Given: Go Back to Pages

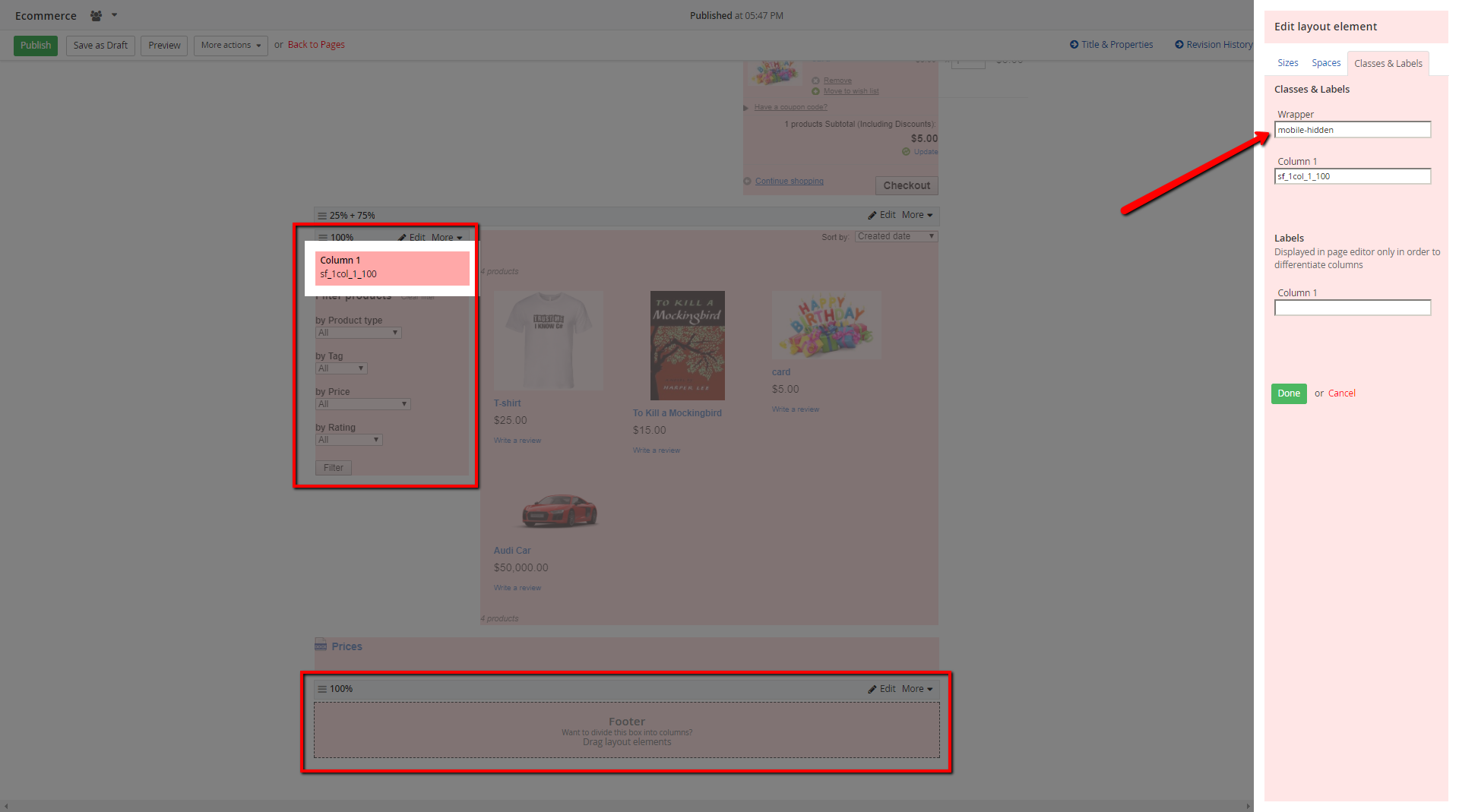Looking at the screenshot, I should (316, 45).
